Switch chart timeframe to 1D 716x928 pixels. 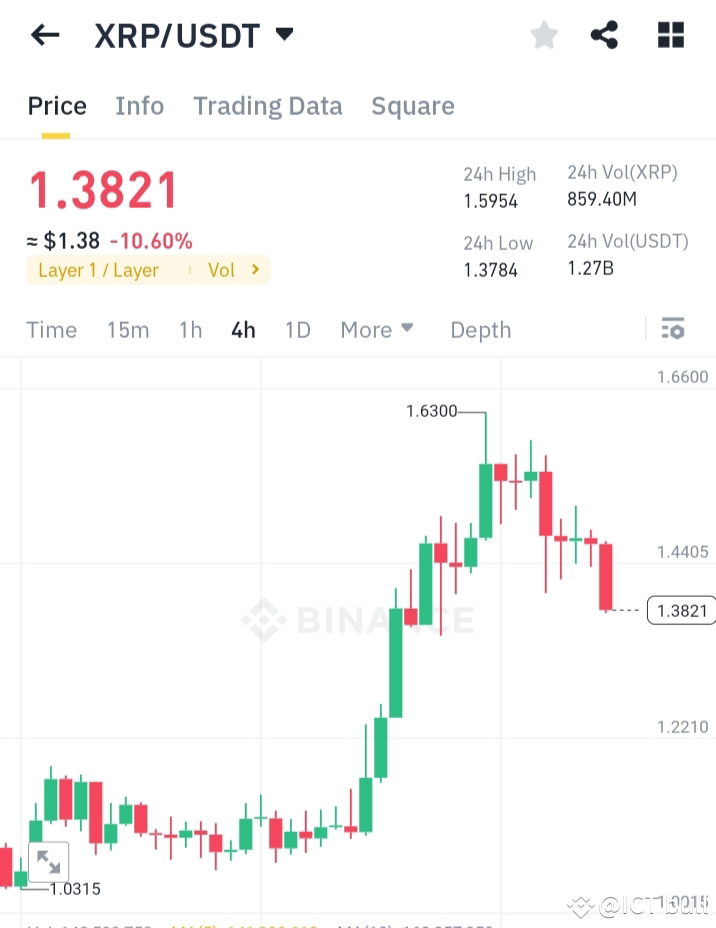tap(297, 329)
